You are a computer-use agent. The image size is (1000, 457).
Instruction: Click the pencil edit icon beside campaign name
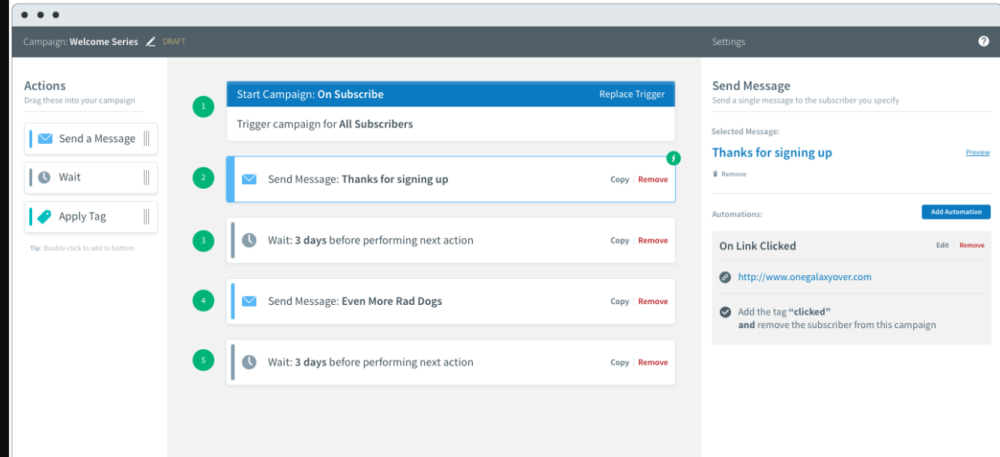151,42
